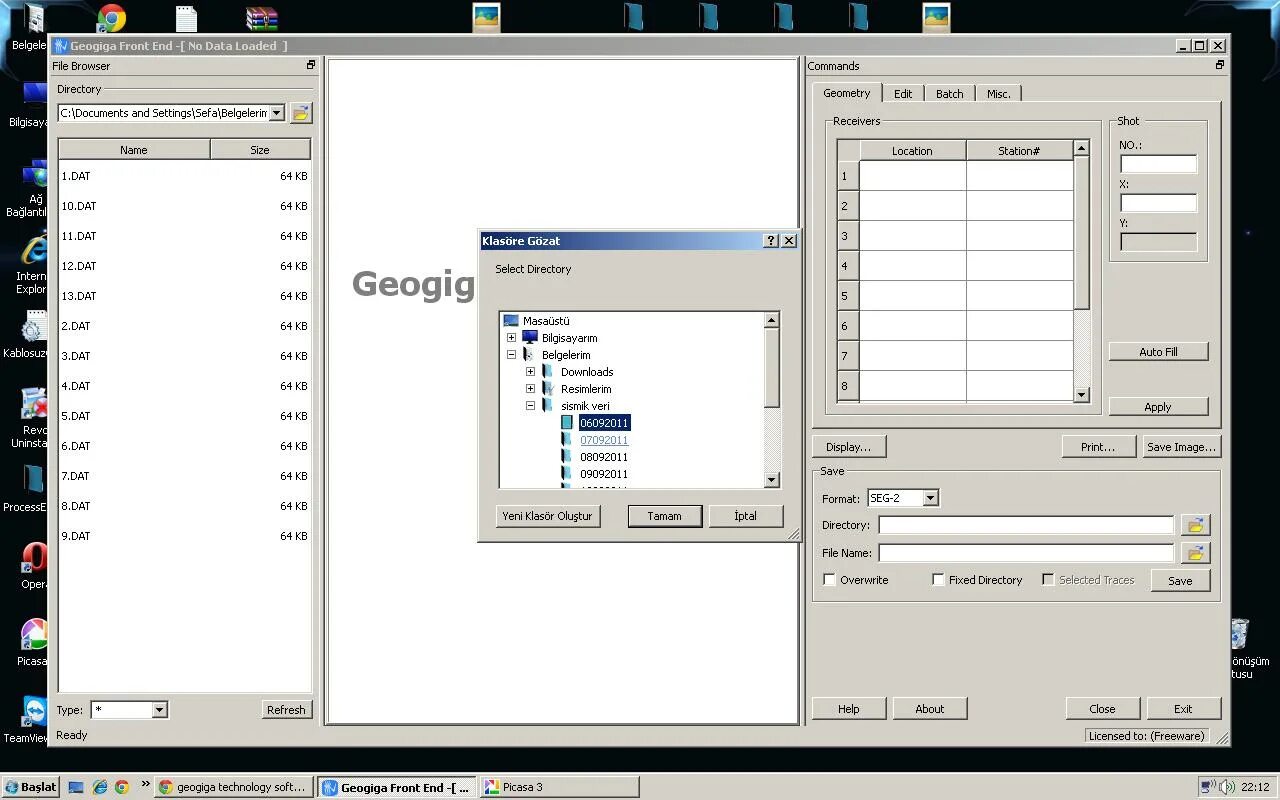Open the Picasa desktop shortcut
The image size is (1280, 800).
pos(33,642)
